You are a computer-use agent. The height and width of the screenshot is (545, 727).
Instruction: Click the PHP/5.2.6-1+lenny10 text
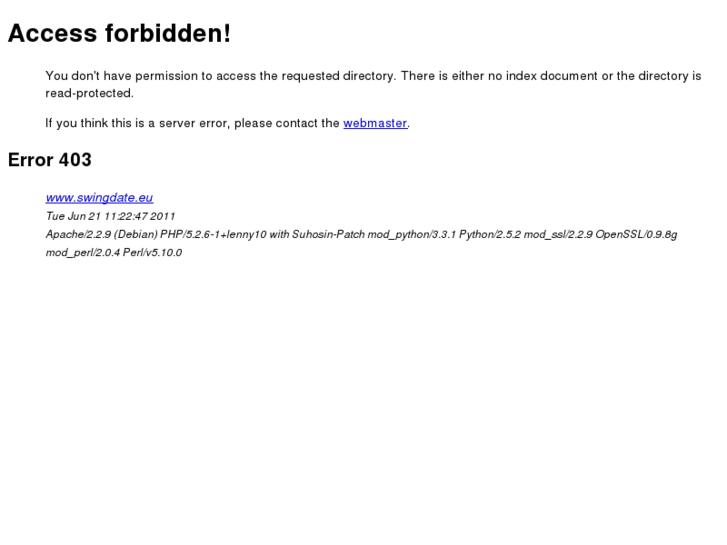click(x=213, y=234)
